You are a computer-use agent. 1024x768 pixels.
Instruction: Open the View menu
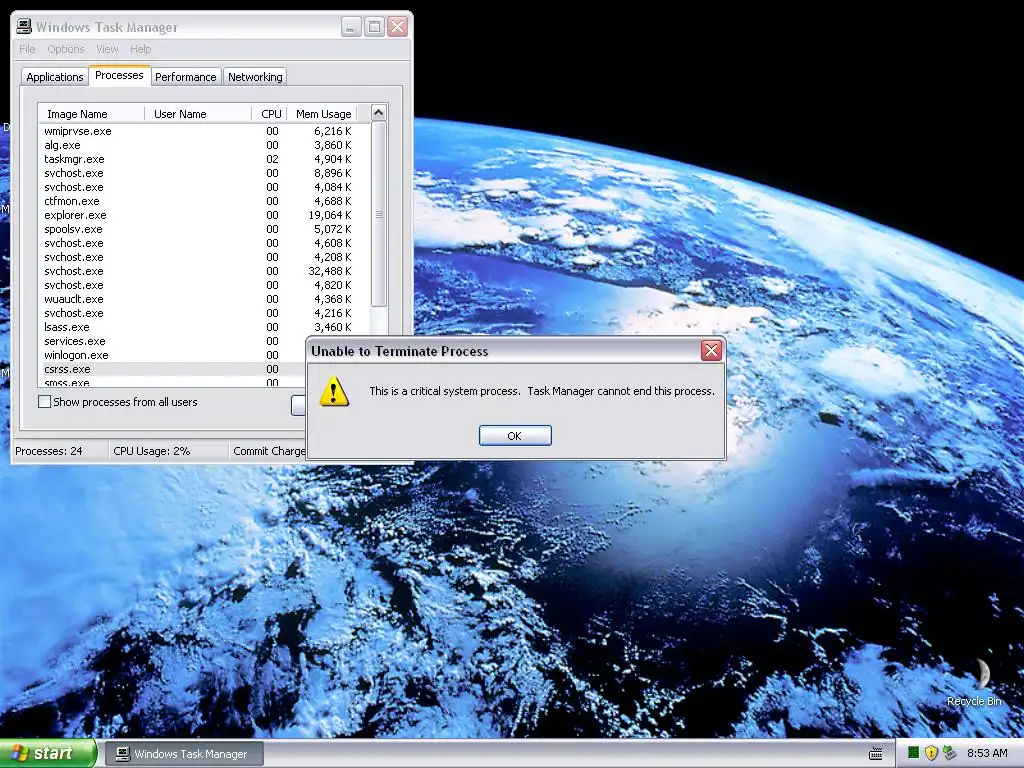coord(107,49)
